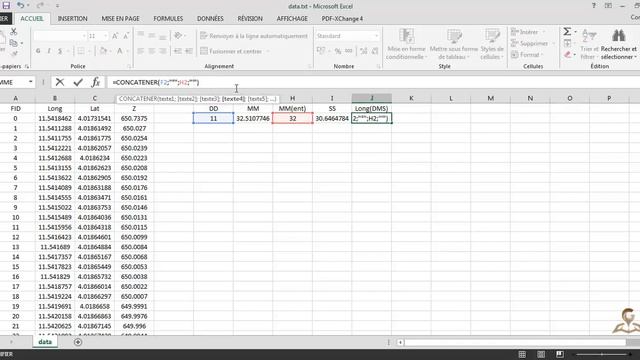Copy selection with the copy icon
Screen dimensions: 640x360
[x=13, y=43]
